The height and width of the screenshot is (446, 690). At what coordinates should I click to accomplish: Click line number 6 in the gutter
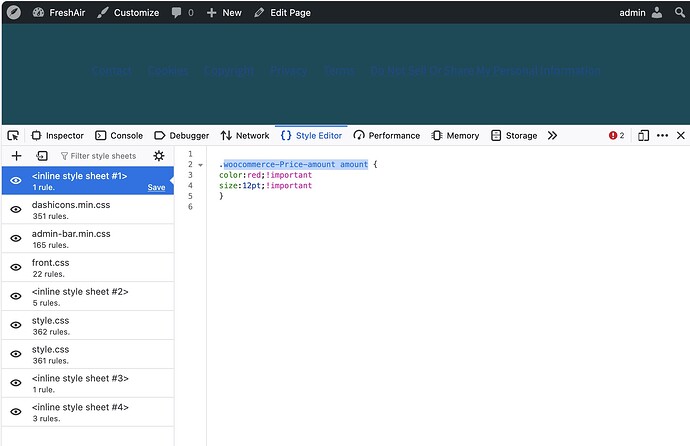[x=190, y=206]
